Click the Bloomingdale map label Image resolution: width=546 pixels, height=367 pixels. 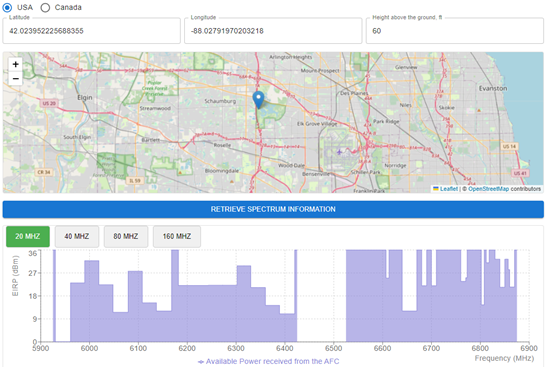[x=222, y=171]
